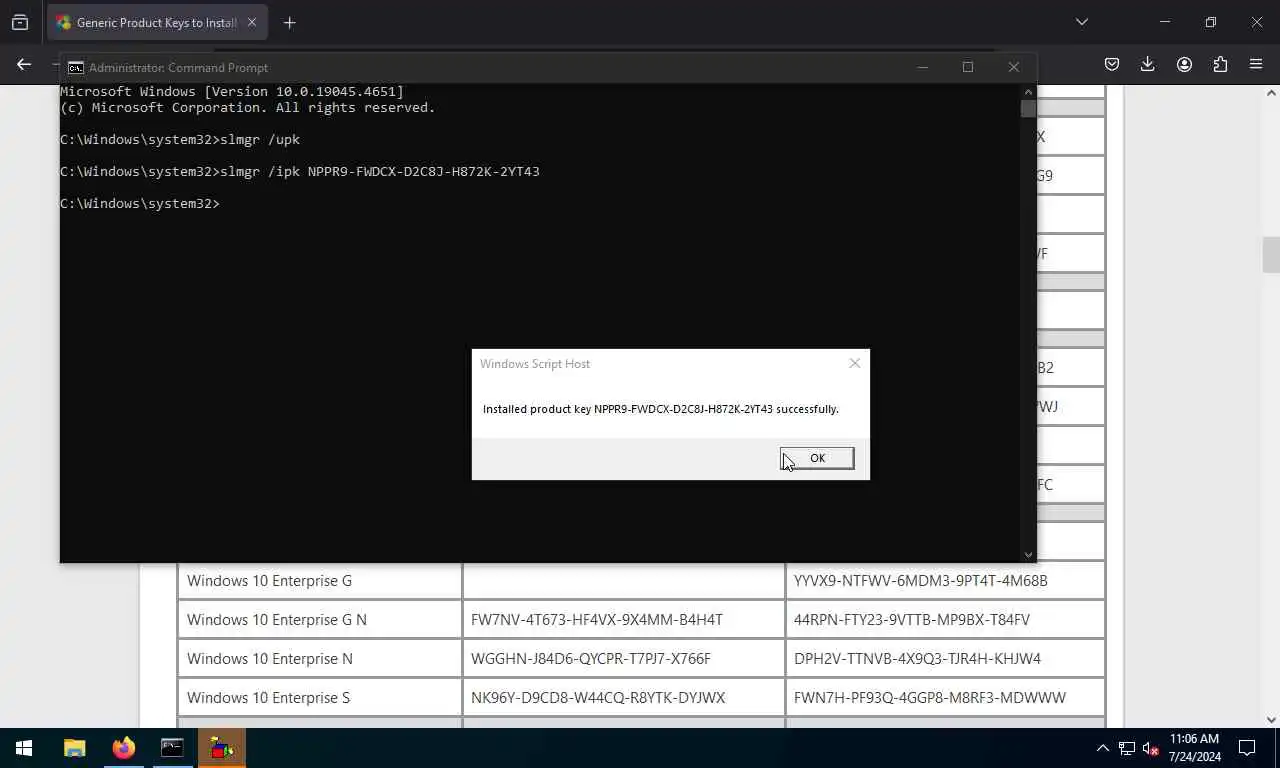1280x768 pixels.
Task: Close the Firefox browser window
Action: click(x=1257, y=22)
